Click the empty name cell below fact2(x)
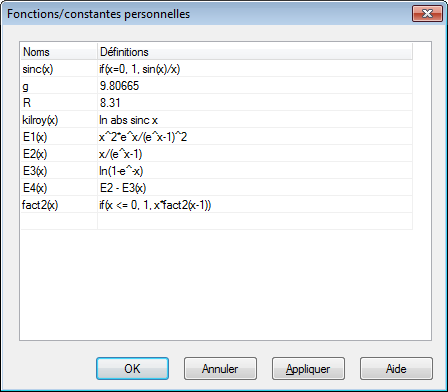The width and height of the screenshot is (448, 392). coord(59,221)
